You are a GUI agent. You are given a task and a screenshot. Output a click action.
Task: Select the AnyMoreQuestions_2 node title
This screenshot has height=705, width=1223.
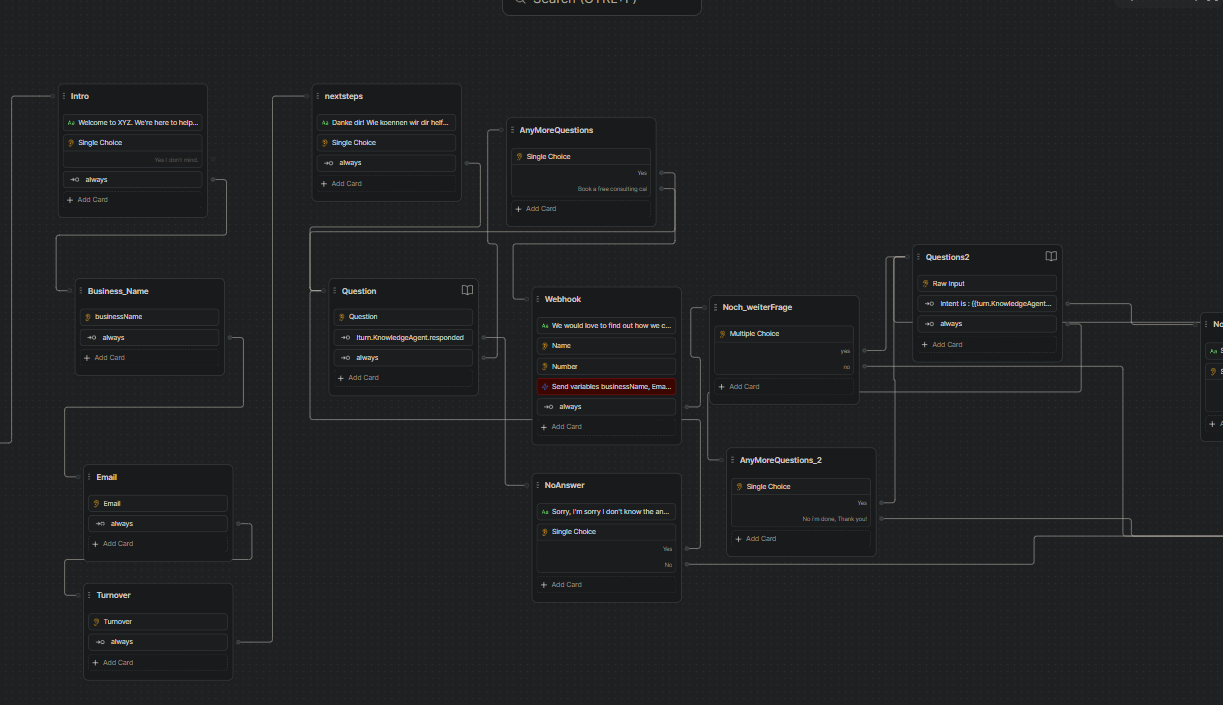(x=780, y=460)
